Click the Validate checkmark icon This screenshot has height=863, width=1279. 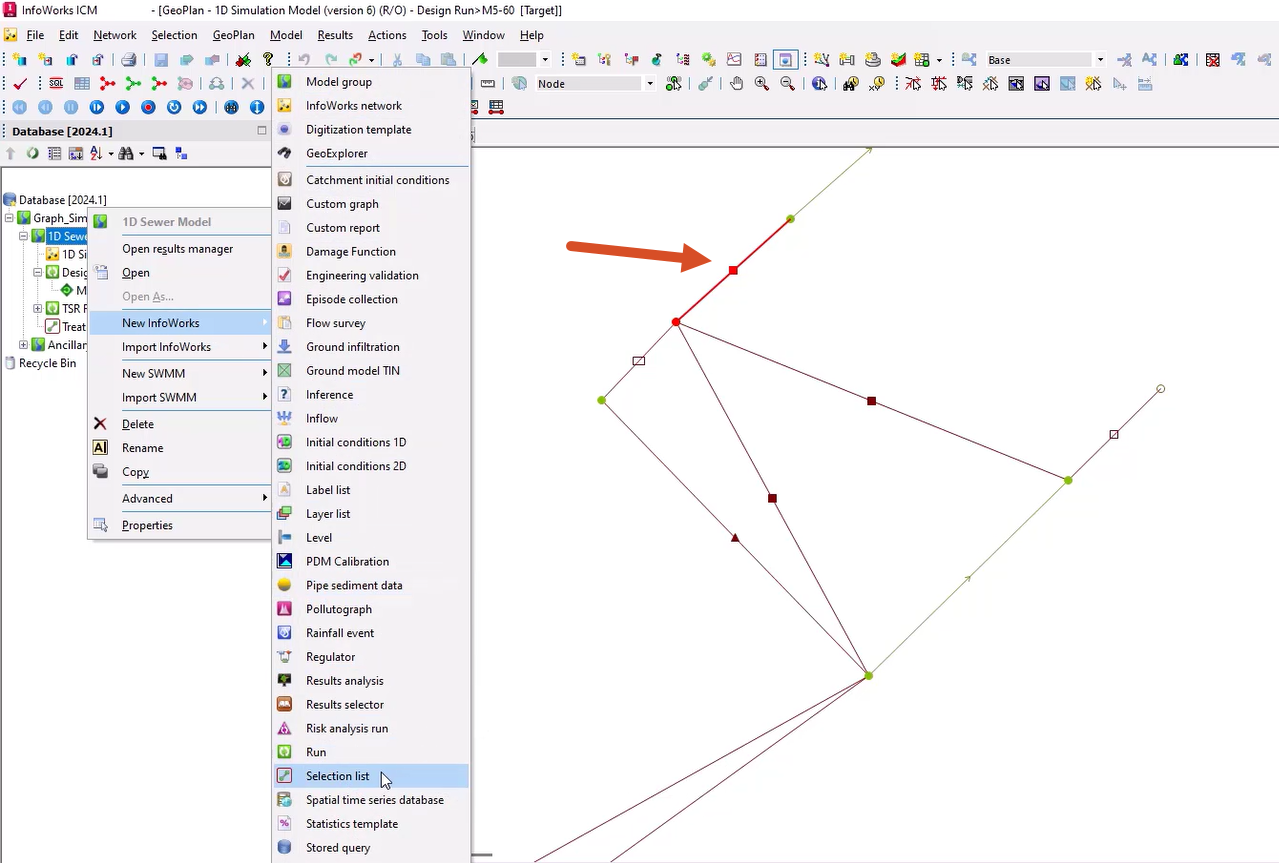click(x=20, y=84)
